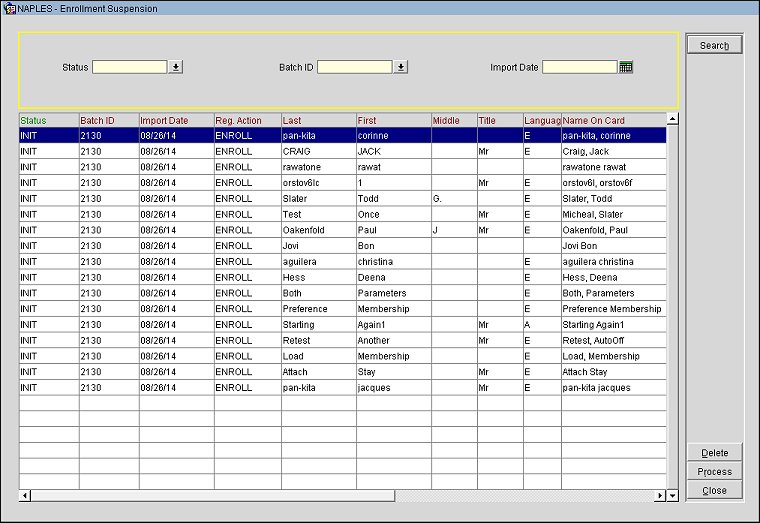
Task: Select the aguilera last name cell
Action: click(x=319, y=262)
